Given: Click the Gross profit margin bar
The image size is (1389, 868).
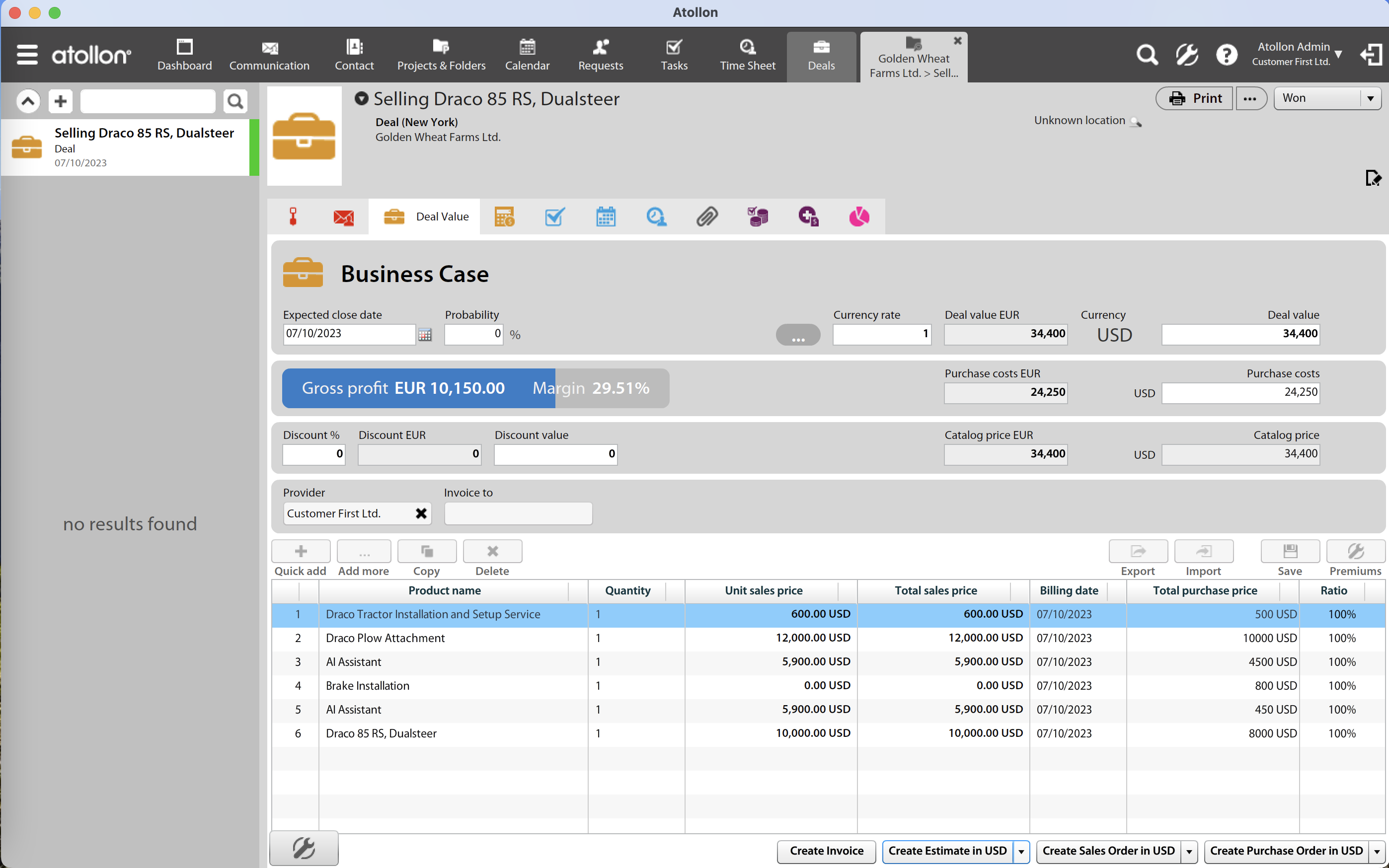Looking at the screenshot, I should point(475,389).
